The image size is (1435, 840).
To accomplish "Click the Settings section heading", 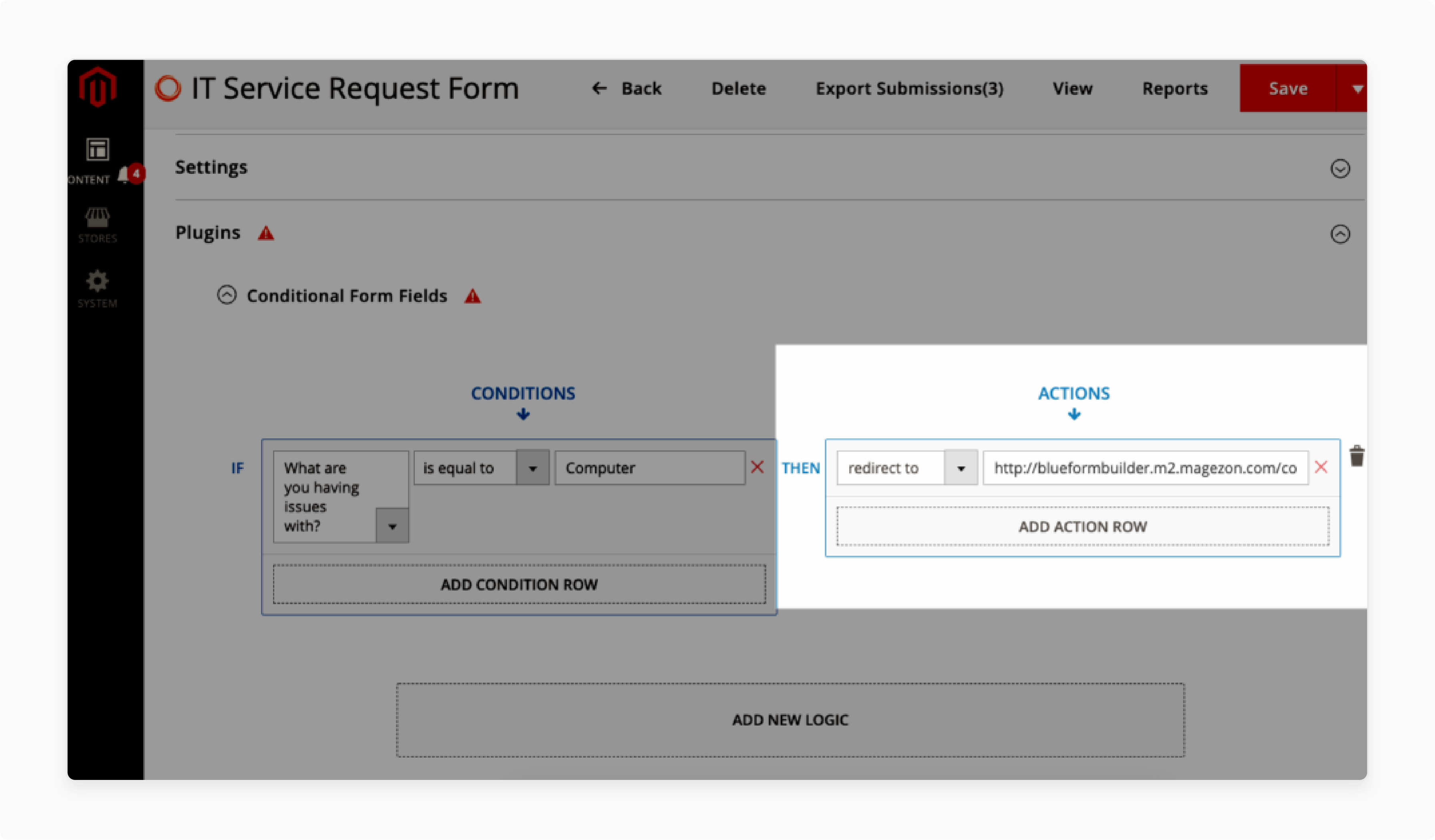I will click(211, 167).
